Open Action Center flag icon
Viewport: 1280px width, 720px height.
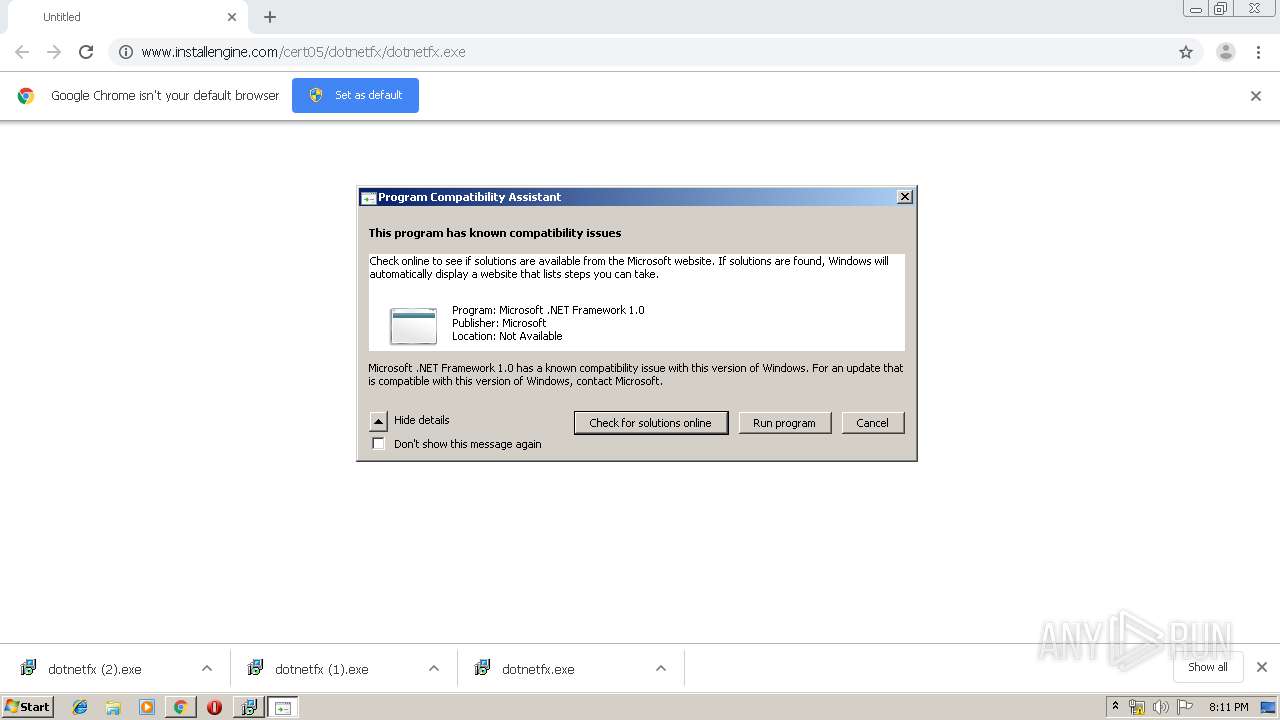1185,707
